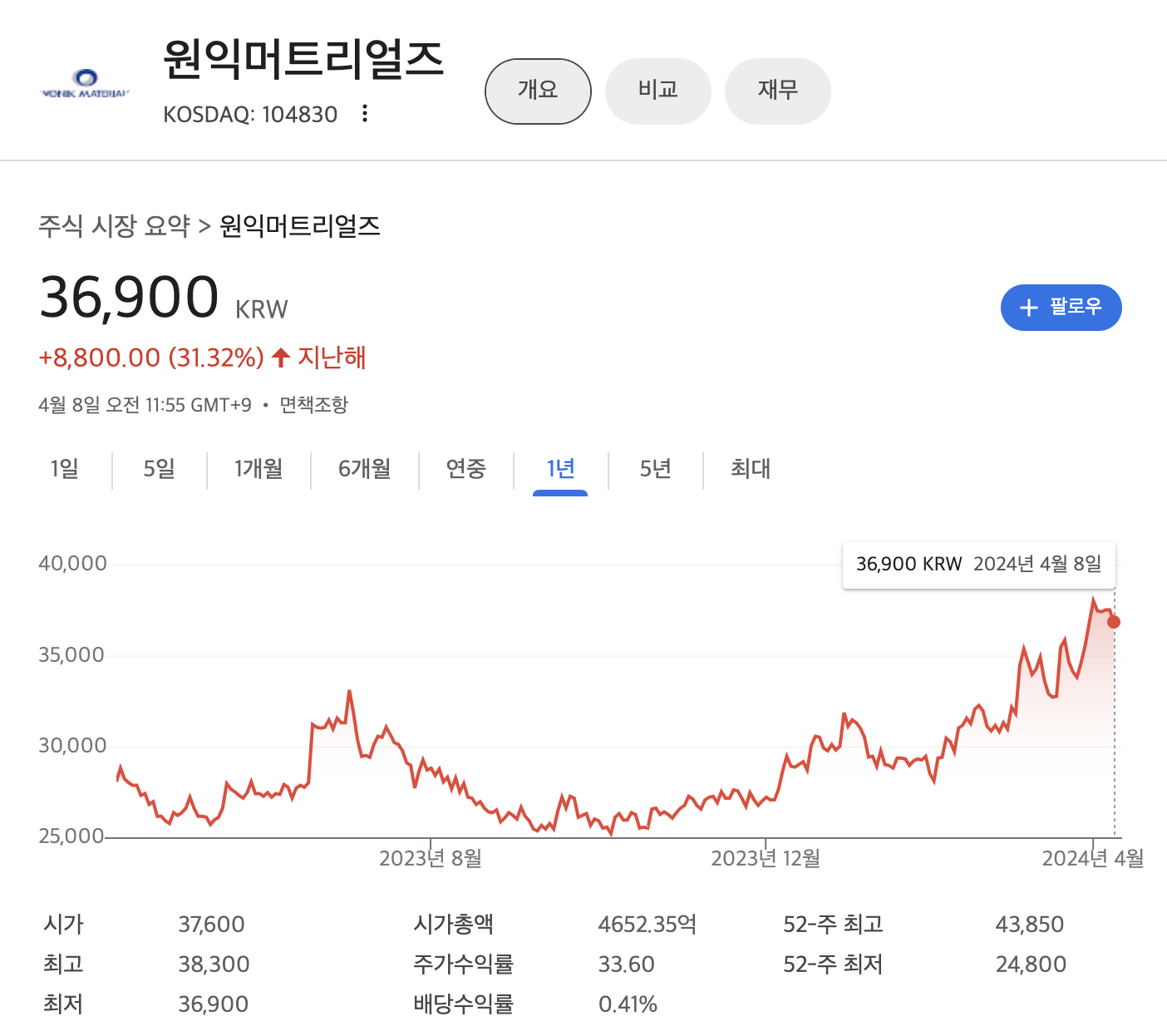Click the 배당수익률 value 0.41%
Viewport: 1167px width, 1036px height.
point(628,1004)
